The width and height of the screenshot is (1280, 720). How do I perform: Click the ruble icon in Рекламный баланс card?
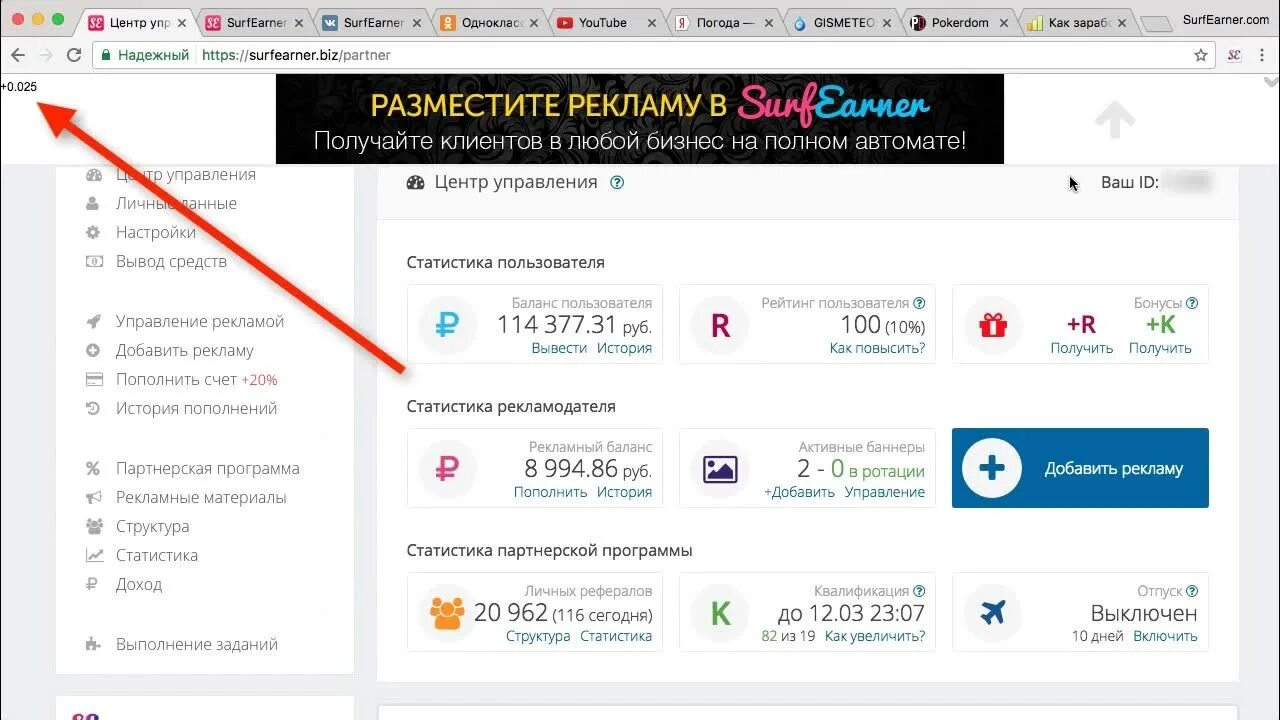pyautogui.click(x=447, y=468)
